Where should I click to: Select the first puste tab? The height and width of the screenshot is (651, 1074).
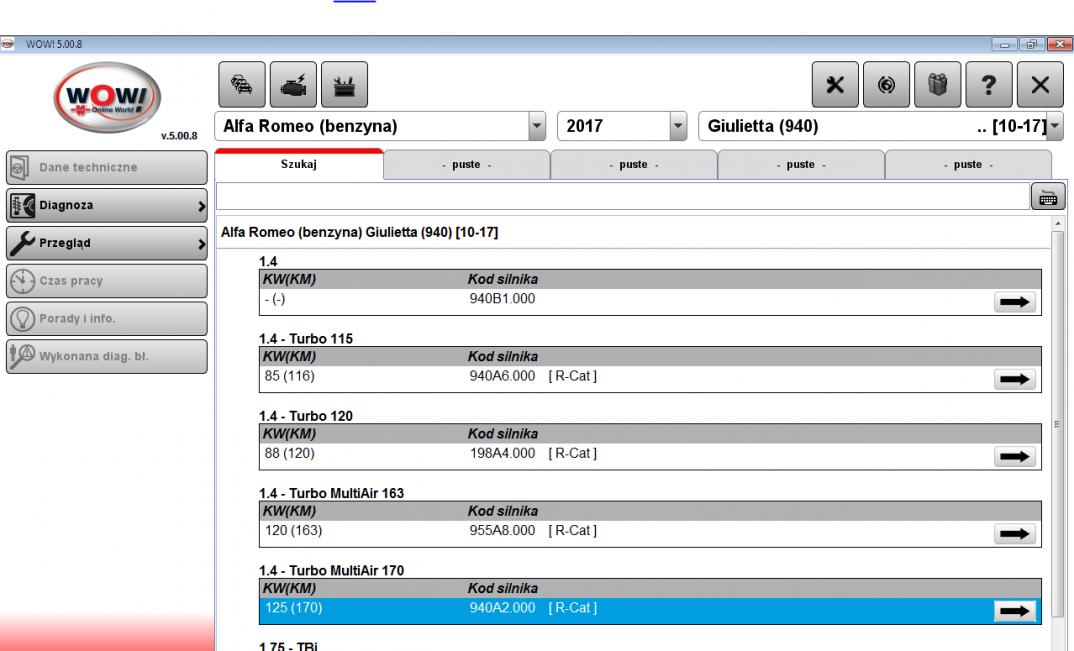click(x=466, y=164)
